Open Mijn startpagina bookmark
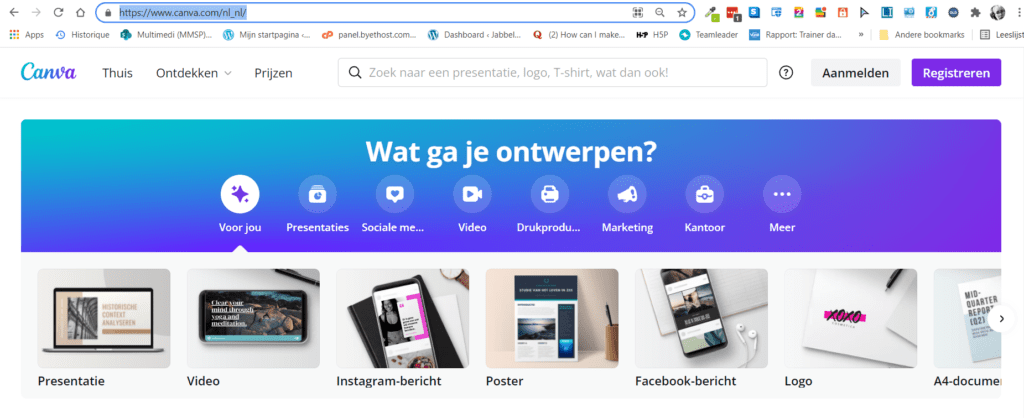Viewport: 1024px width, 418px height. (x=266, y=35)
